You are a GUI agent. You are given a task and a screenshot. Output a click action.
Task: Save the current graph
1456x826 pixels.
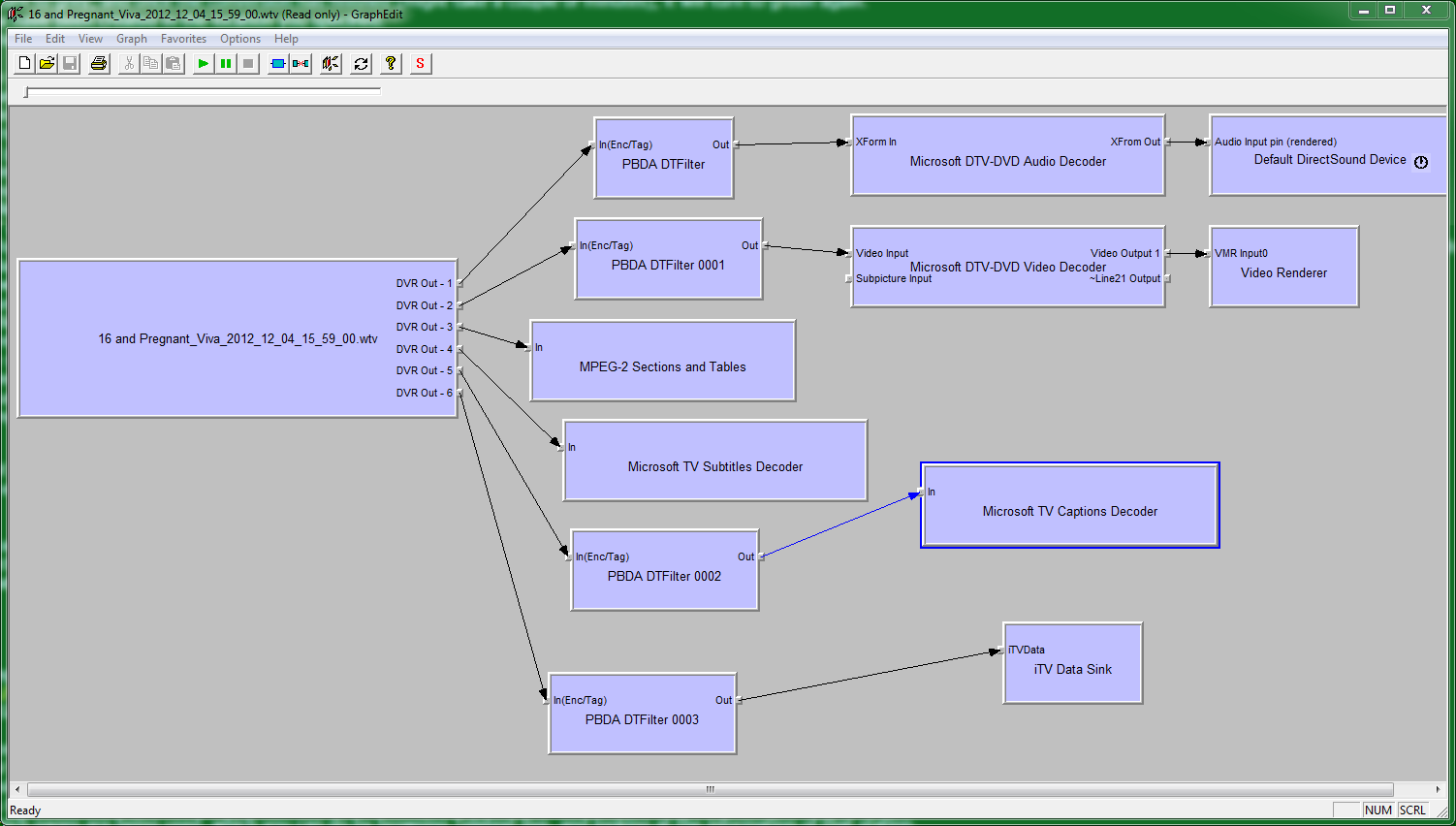[x=70, y=63]
